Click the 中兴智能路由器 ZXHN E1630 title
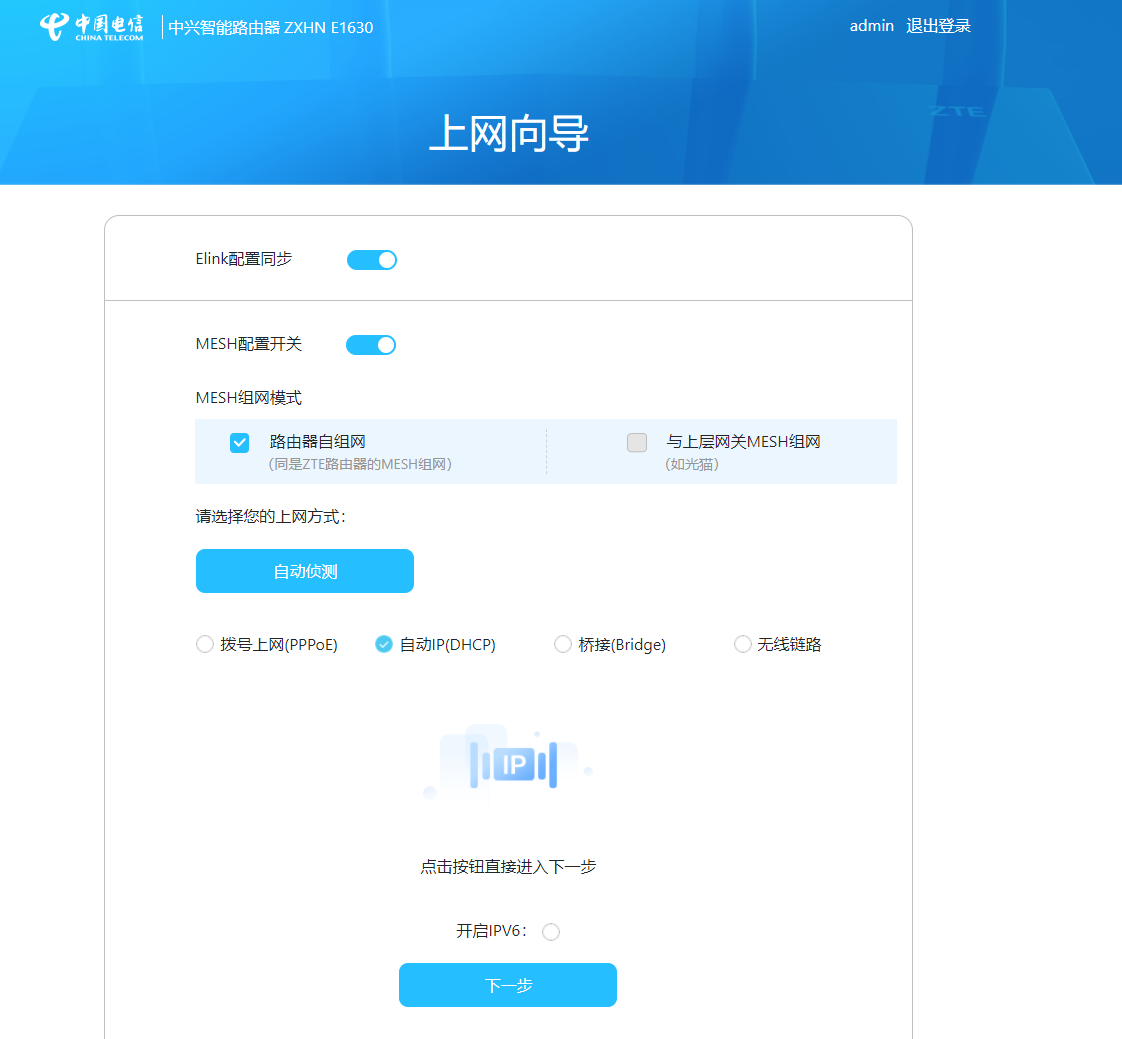 click(270, 27)
